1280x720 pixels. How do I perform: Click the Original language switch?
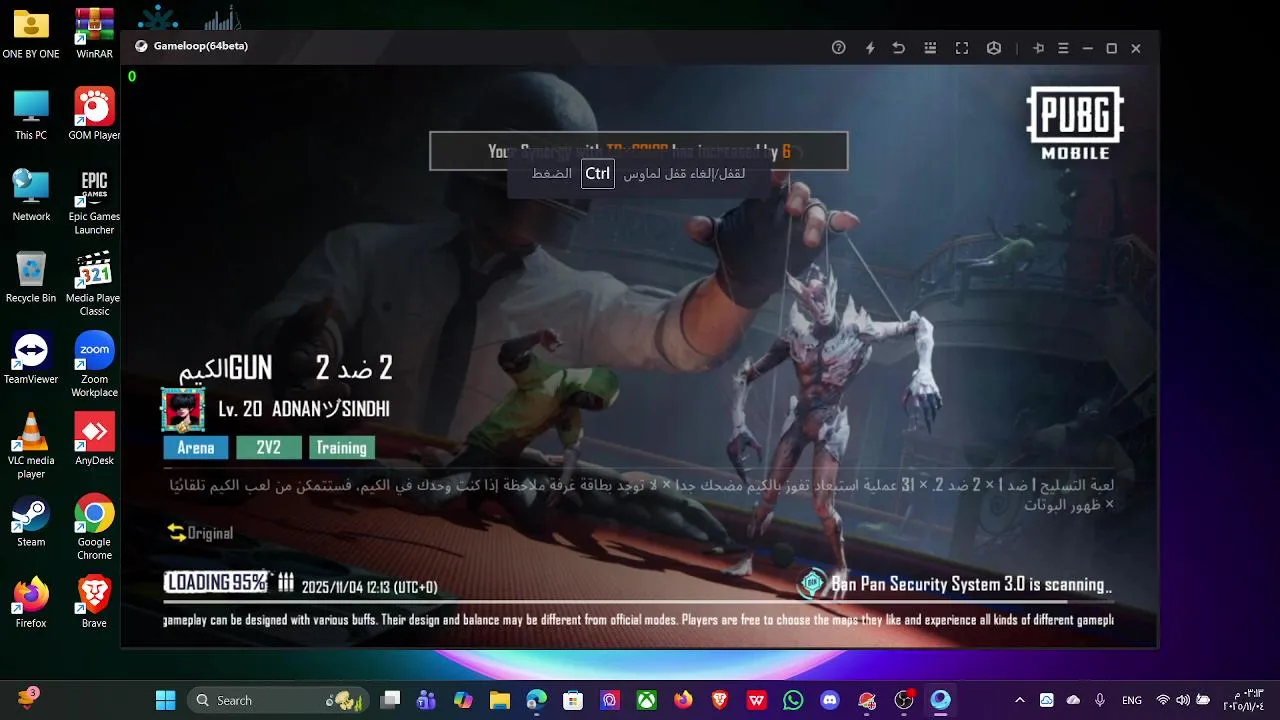(200, 533)
